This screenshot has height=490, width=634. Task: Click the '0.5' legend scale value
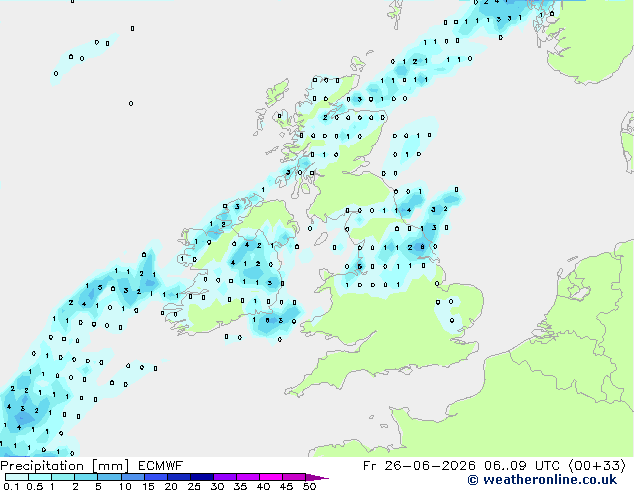[x=35, y=486]
